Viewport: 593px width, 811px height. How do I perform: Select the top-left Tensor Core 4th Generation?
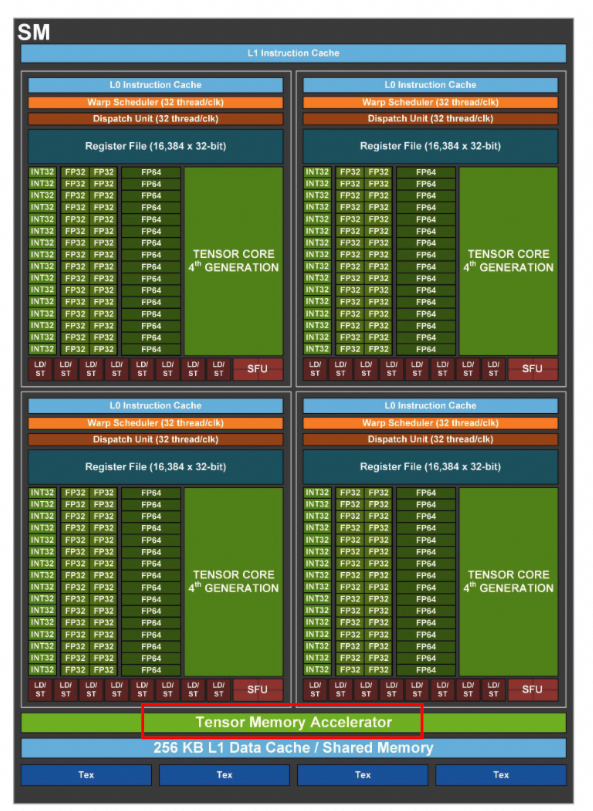click(234, 261)
